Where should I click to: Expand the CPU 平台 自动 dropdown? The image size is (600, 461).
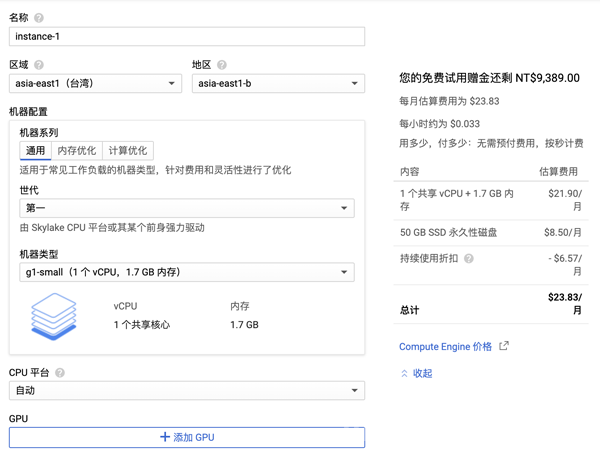coord(186,391)
